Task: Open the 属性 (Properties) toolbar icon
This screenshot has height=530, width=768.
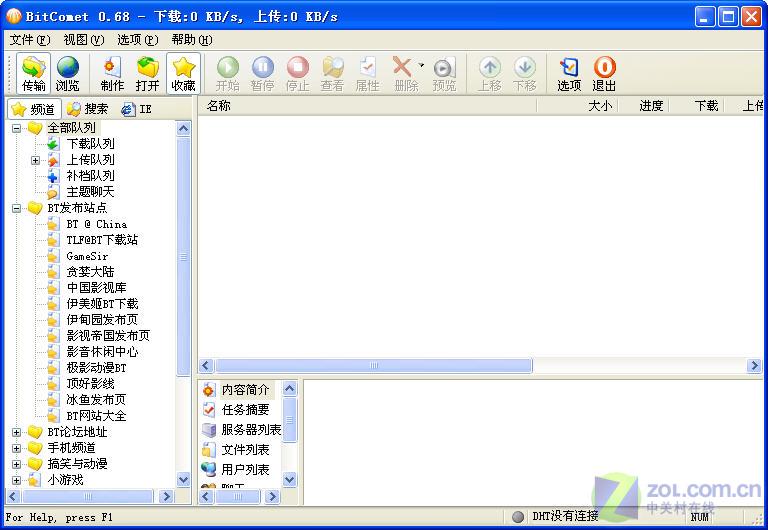Action: click(x=367, y=73)
